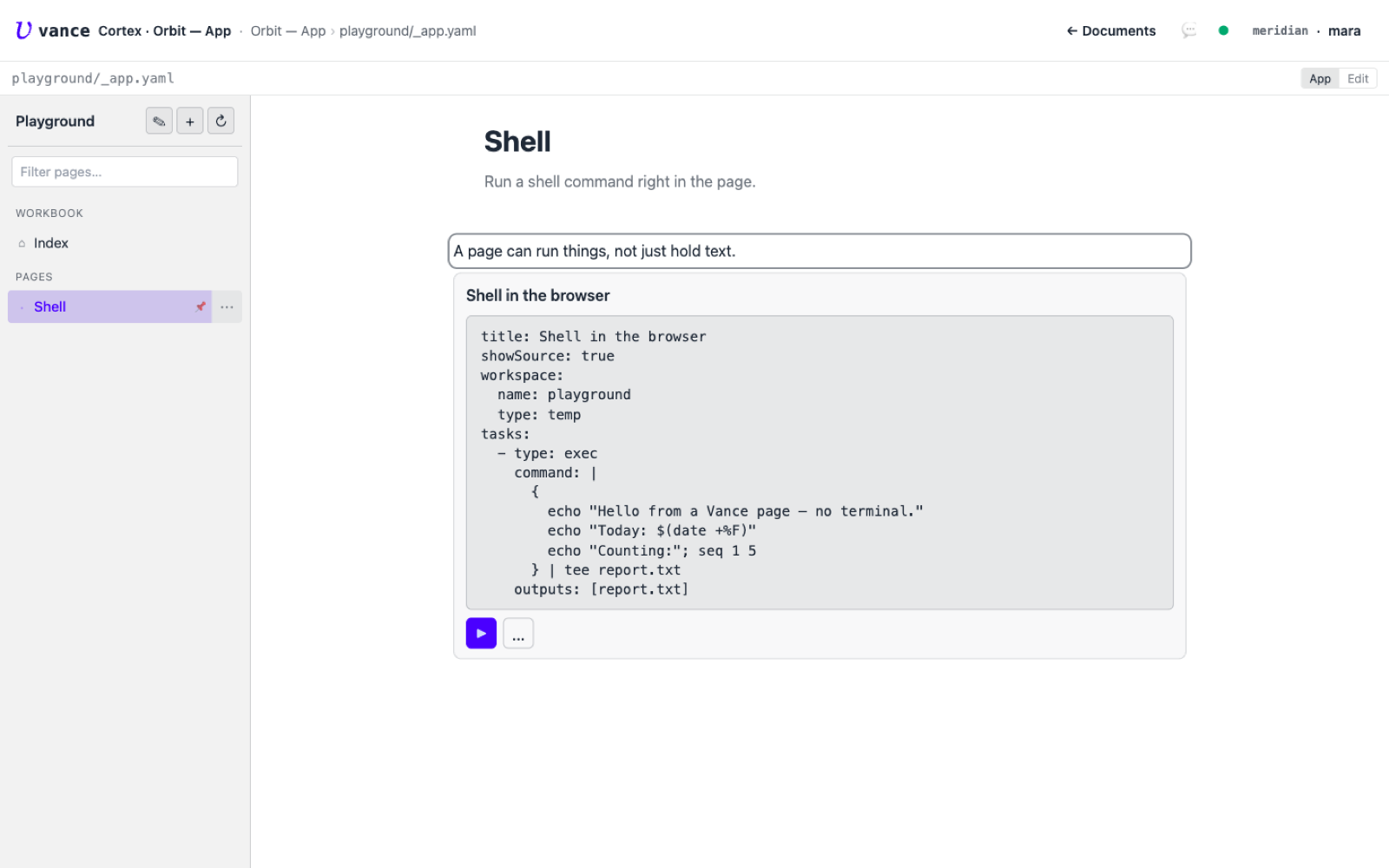
Task: Click the 'tee report.txt' line in source
Action: tap(606, 570)
